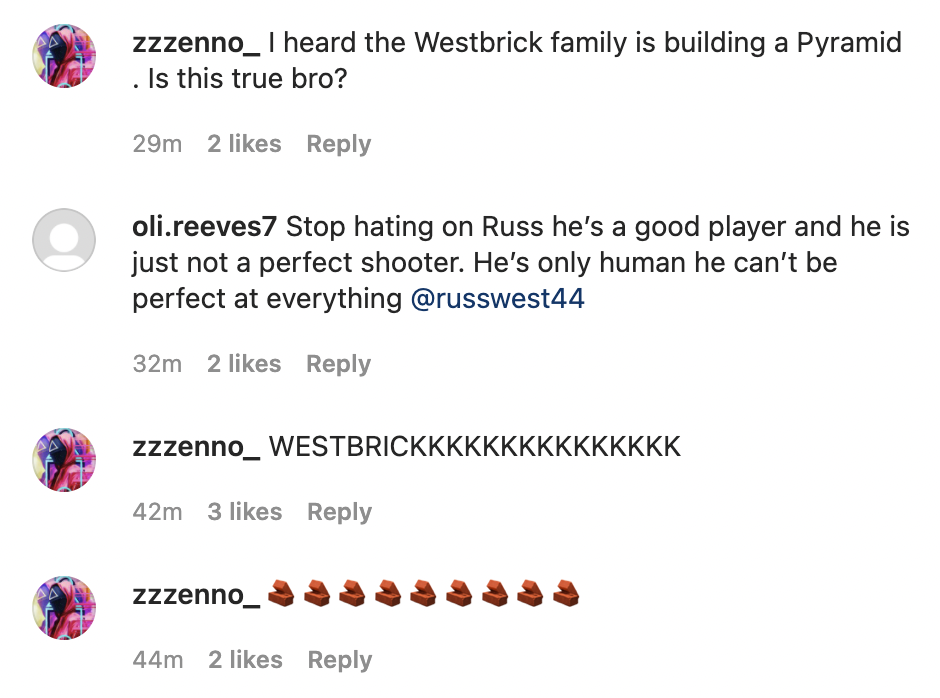The image size is (940, 698).
Task: Click oli.reeves7's default gray profile picture
Action: 65,240
